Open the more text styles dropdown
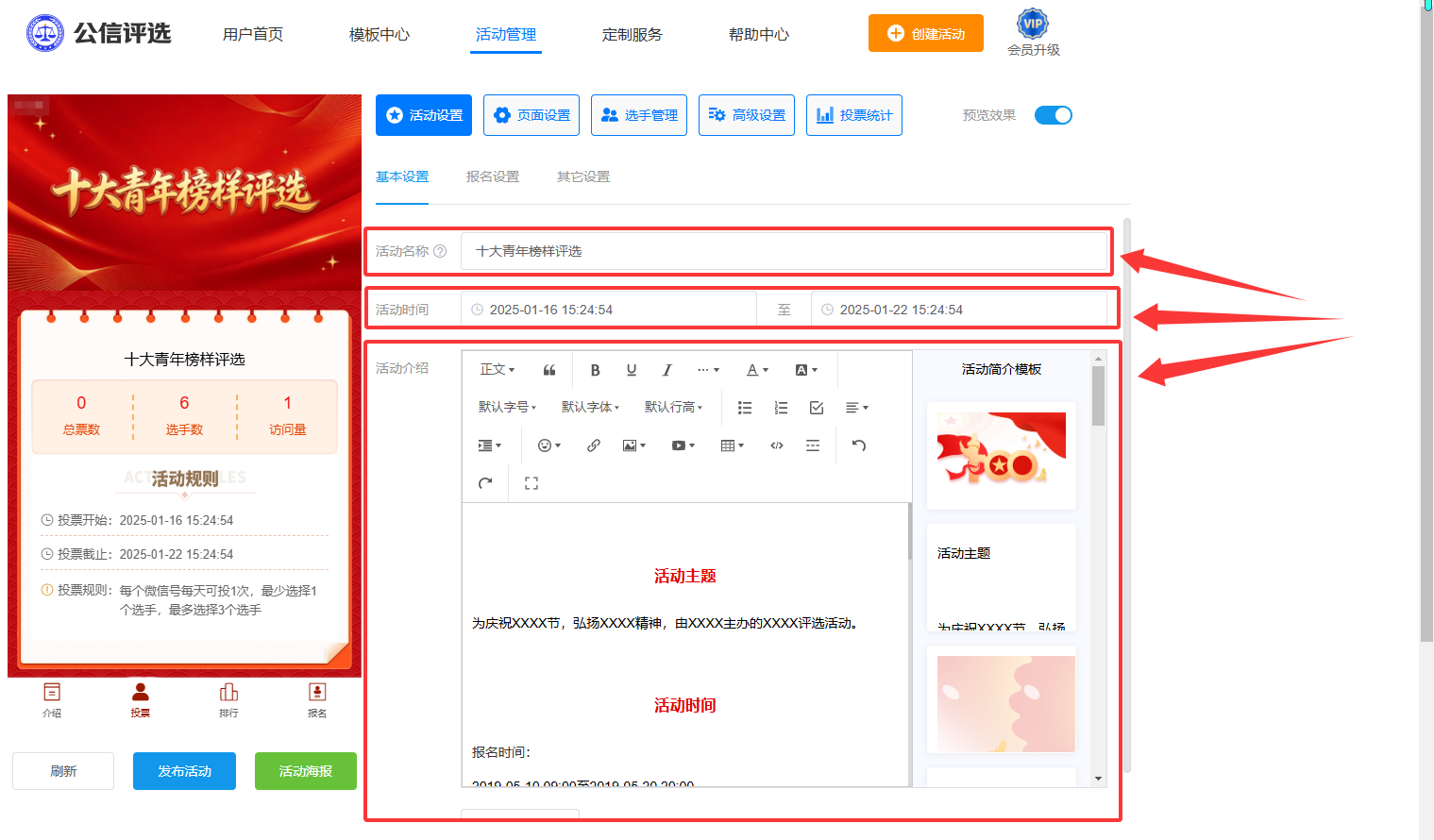The height and width of the screenshot is (840, 1434). [x=708, y=370]
